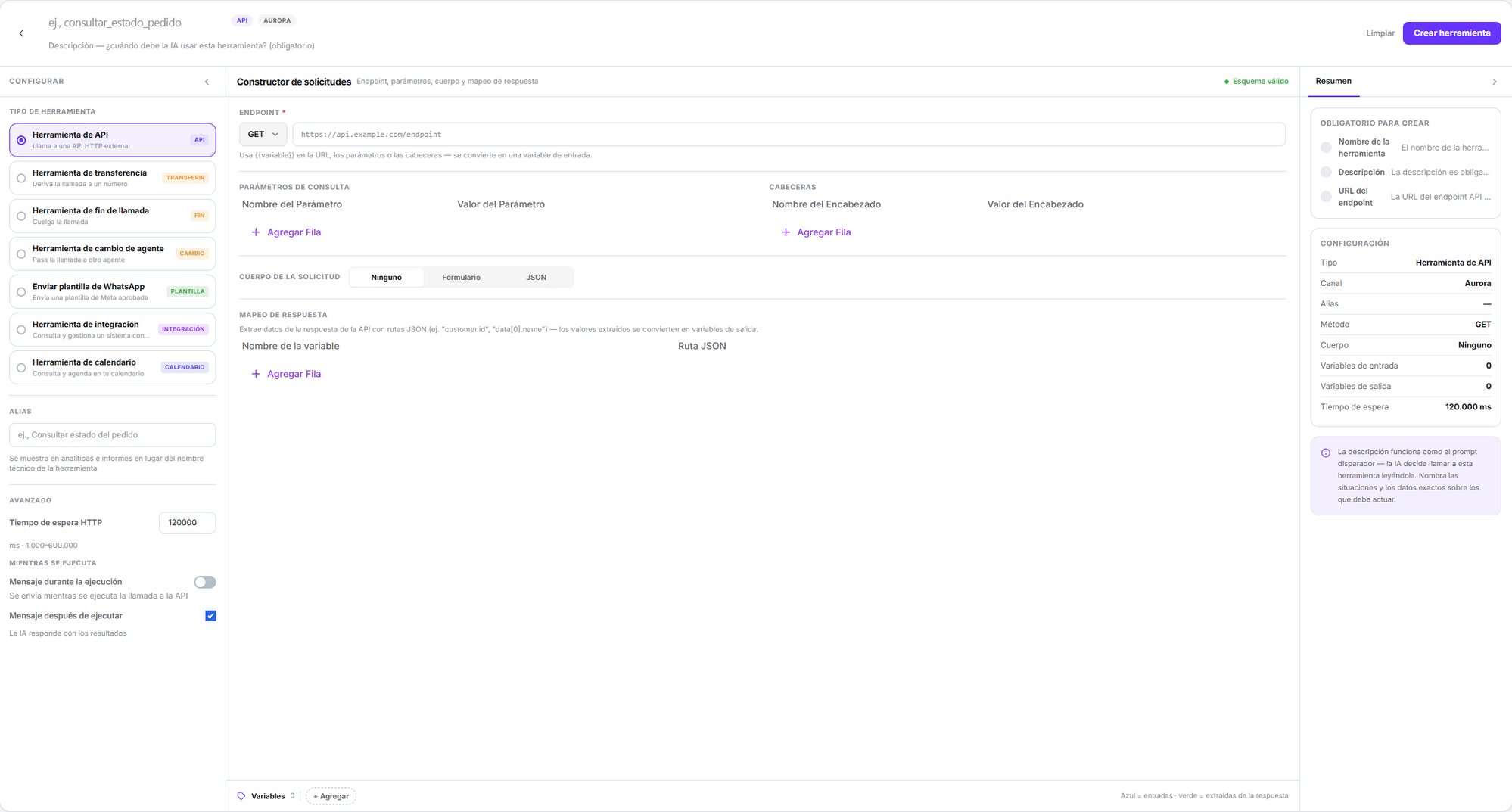Click the Variables tag icon
The image size is (1512, 812).
[x=241, y=796]
